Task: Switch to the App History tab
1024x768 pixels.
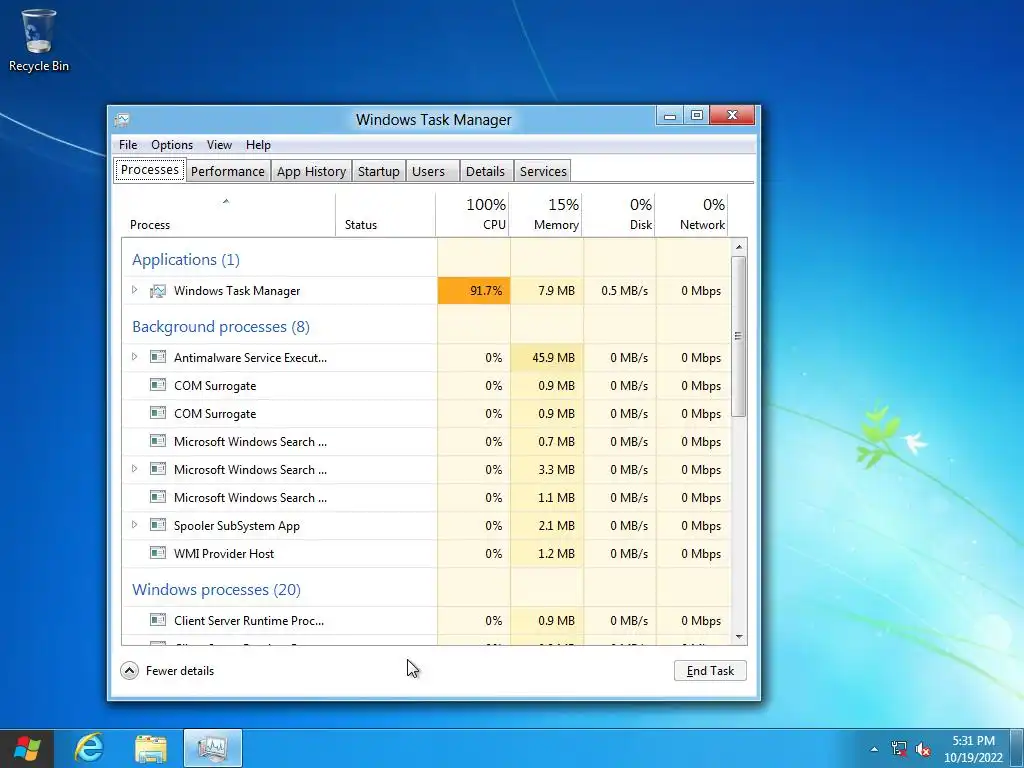Action: point(312,171)
